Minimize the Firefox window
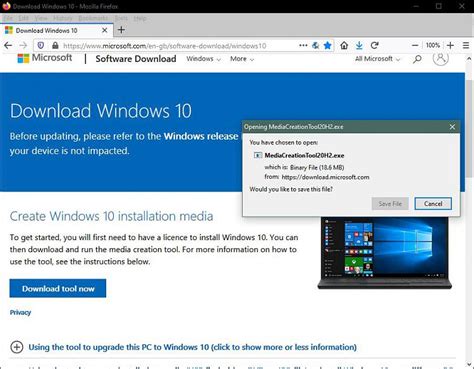 coord(416,6)
